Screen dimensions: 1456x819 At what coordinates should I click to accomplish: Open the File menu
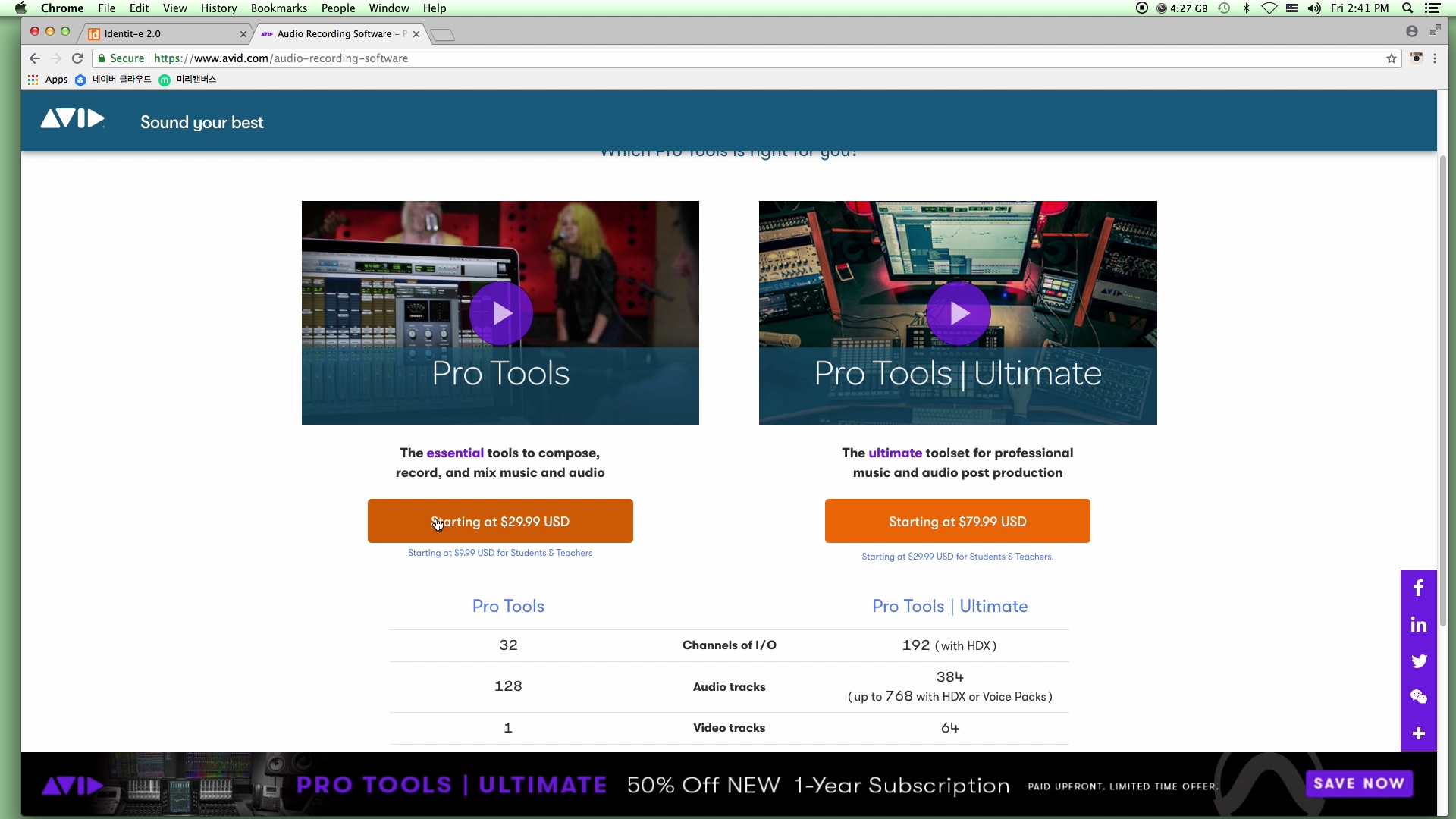pos(106,8)
